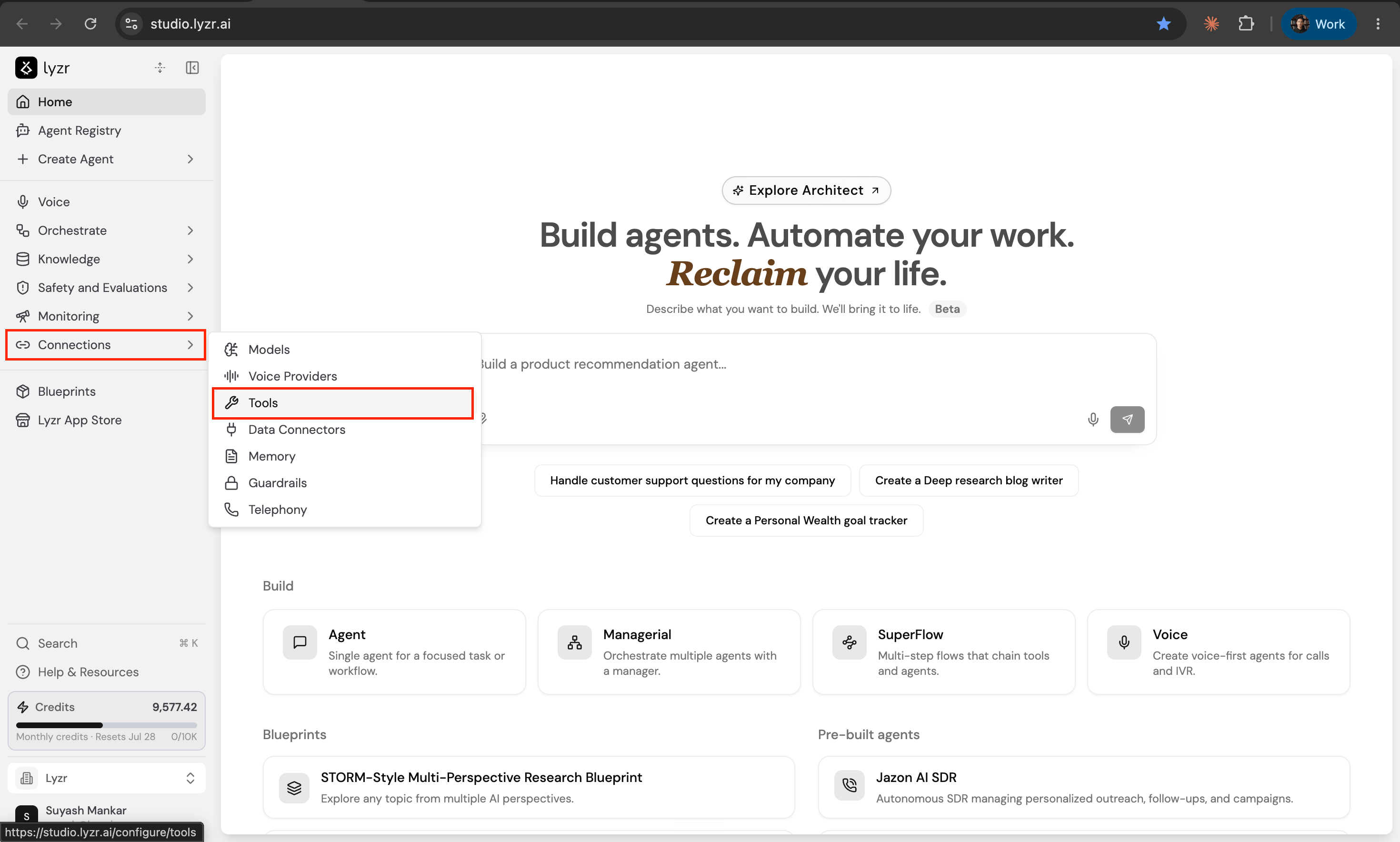Click the Beta badge label
The height and width of the screenshot is (842, 1400).
click(x=947, y=309)
